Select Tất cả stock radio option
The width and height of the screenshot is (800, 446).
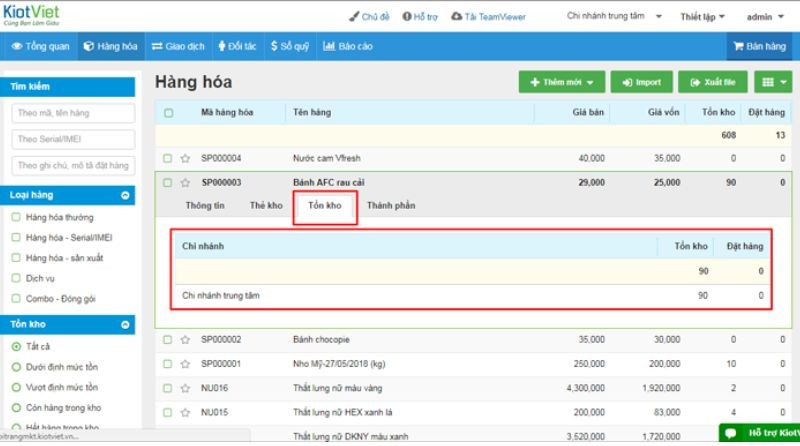16,346
